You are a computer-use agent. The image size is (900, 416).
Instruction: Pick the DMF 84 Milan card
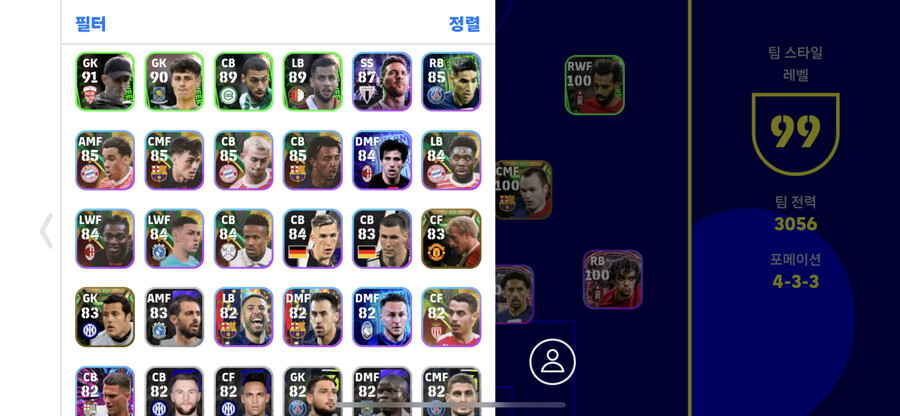[x=382, y=160]
